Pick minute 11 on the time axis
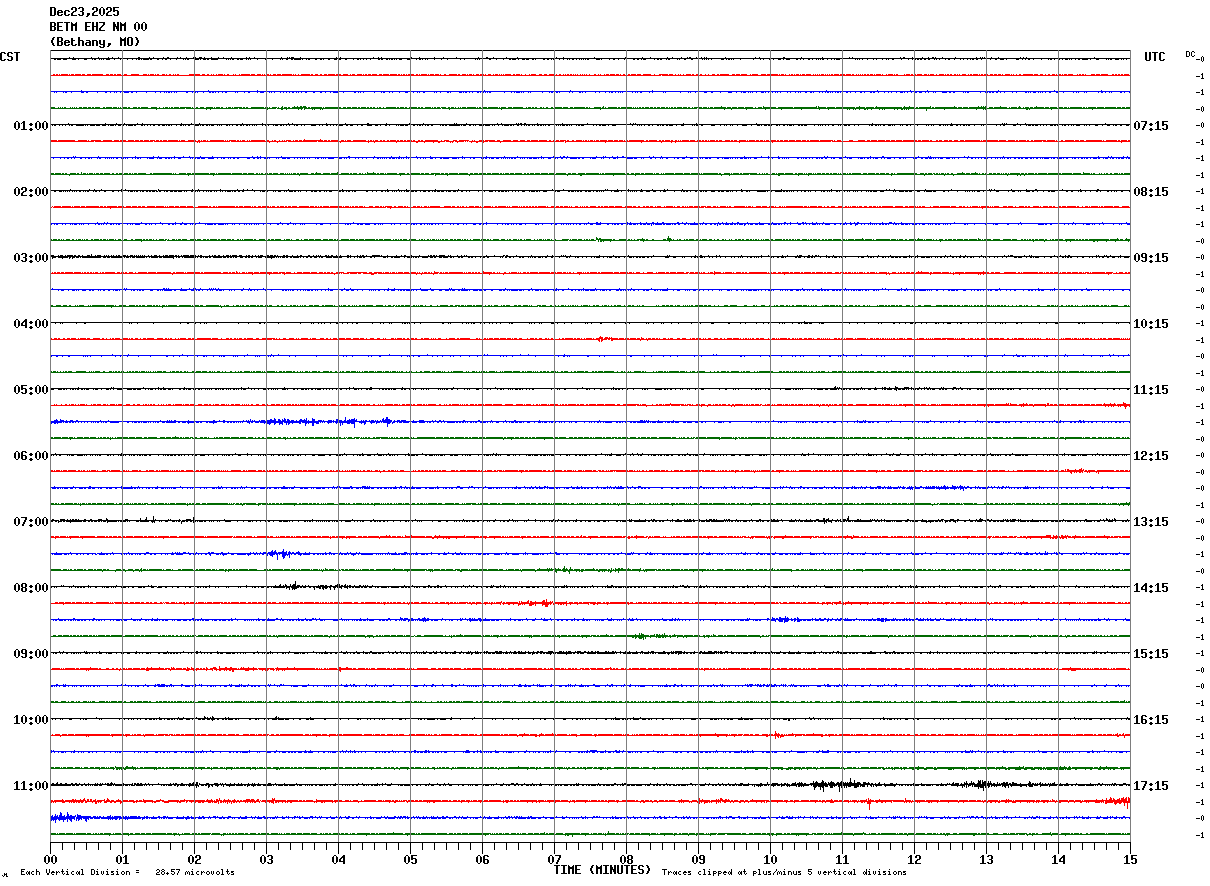The width and height of the screenshot is (1210, 886). tap(842, 859)
